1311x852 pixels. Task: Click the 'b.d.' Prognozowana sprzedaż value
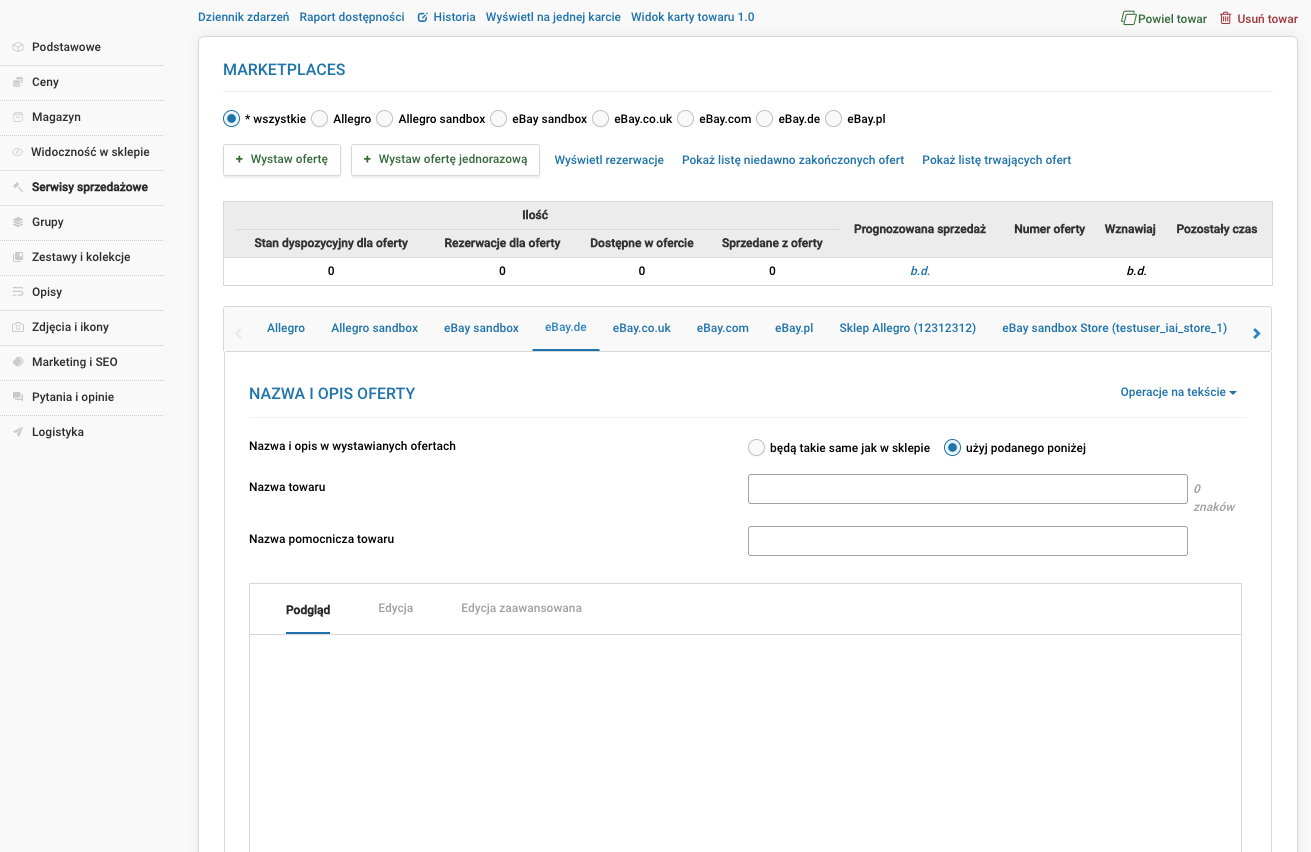(920, 271)
